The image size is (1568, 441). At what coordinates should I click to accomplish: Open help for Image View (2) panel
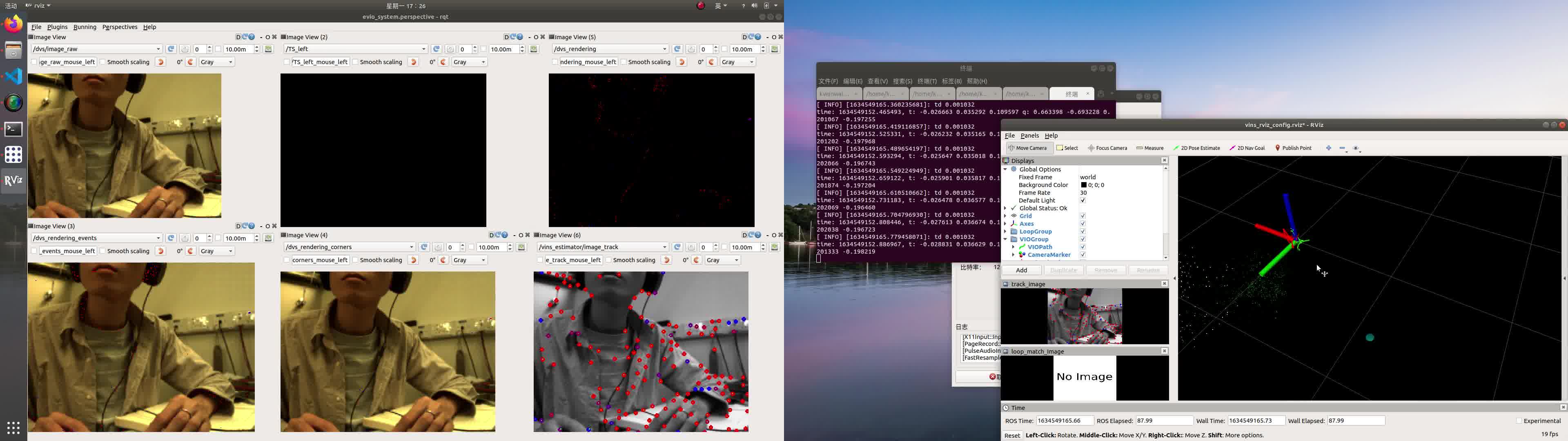pyautogui.click(x=520, y=37)
